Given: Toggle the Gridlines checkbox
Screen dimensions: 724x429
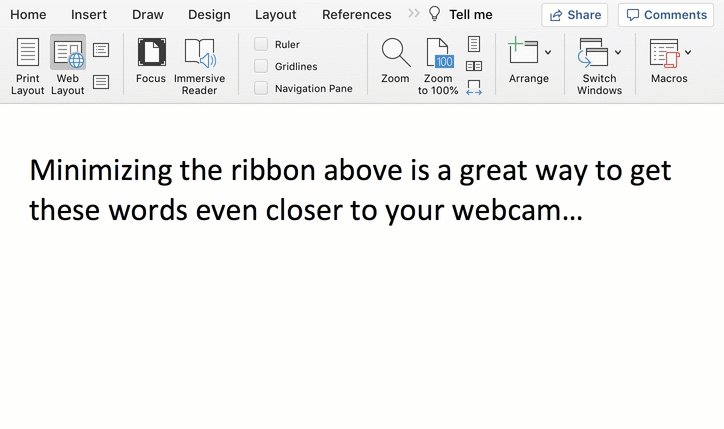Looking at the screenshot, I should pos(261,66).
